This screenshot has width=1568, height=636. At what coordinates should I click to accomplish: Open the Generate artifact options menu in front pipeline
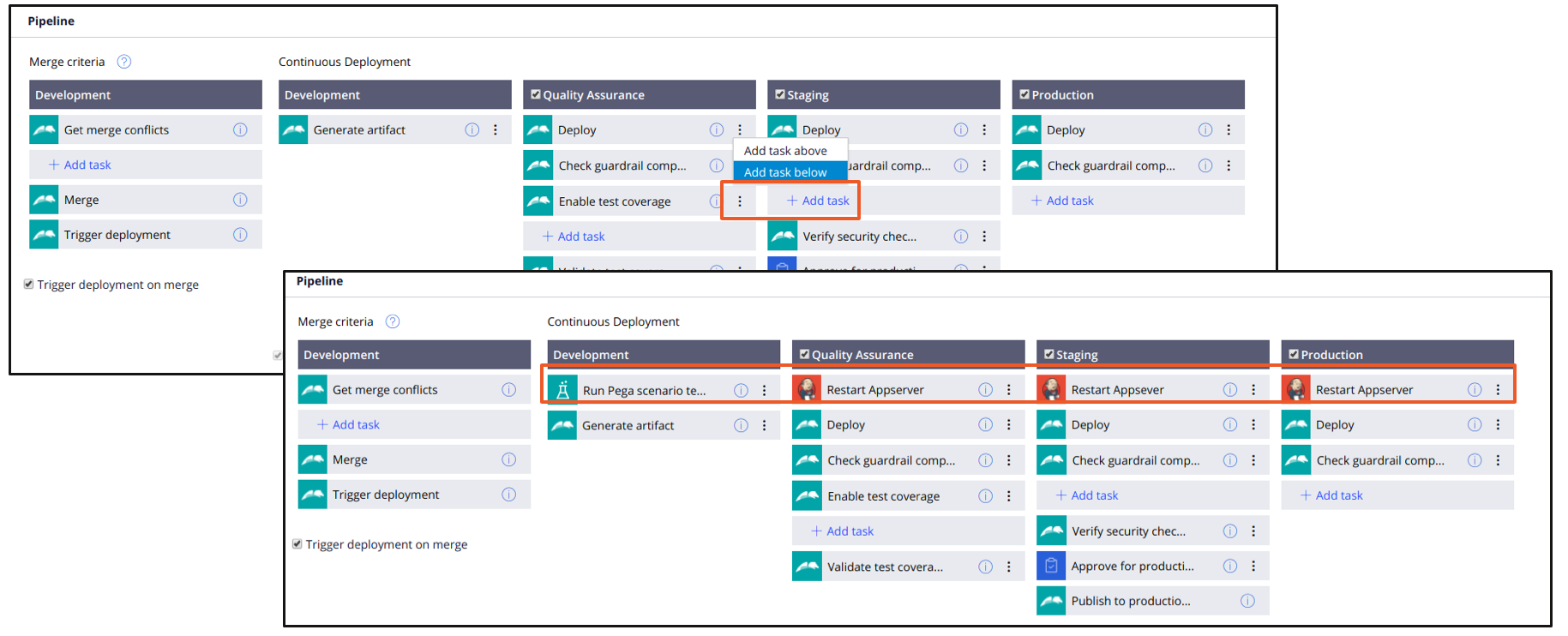(x=765, y=425)
